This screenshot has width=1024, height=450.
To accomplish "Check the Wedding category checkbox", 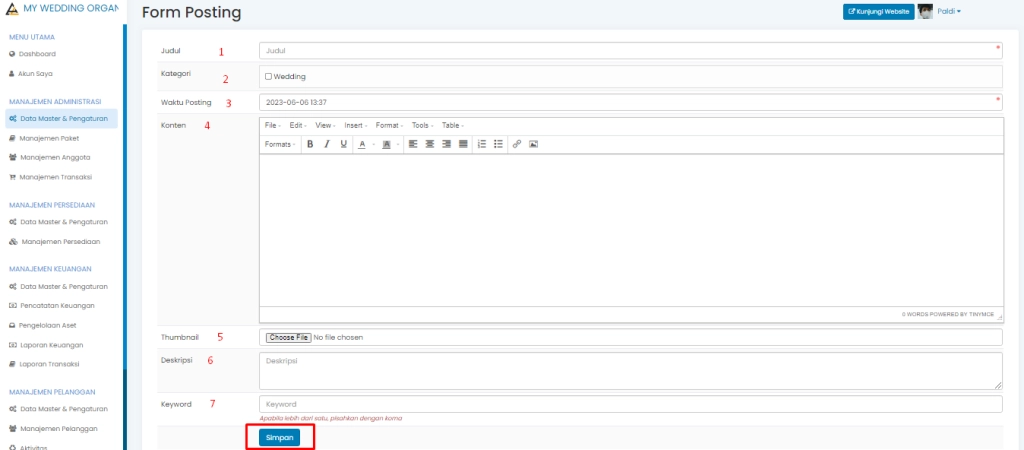I will (268, 76).
